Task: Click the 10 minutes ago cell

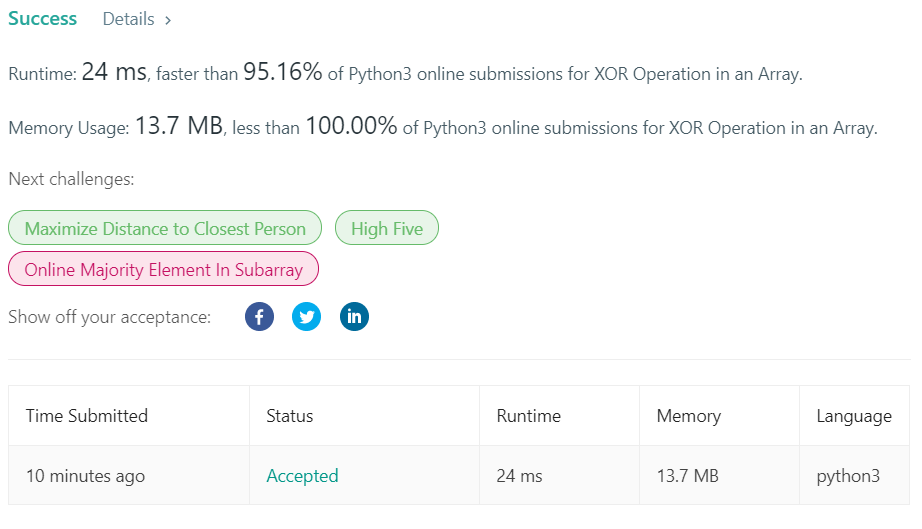Action: coord(85,476)
